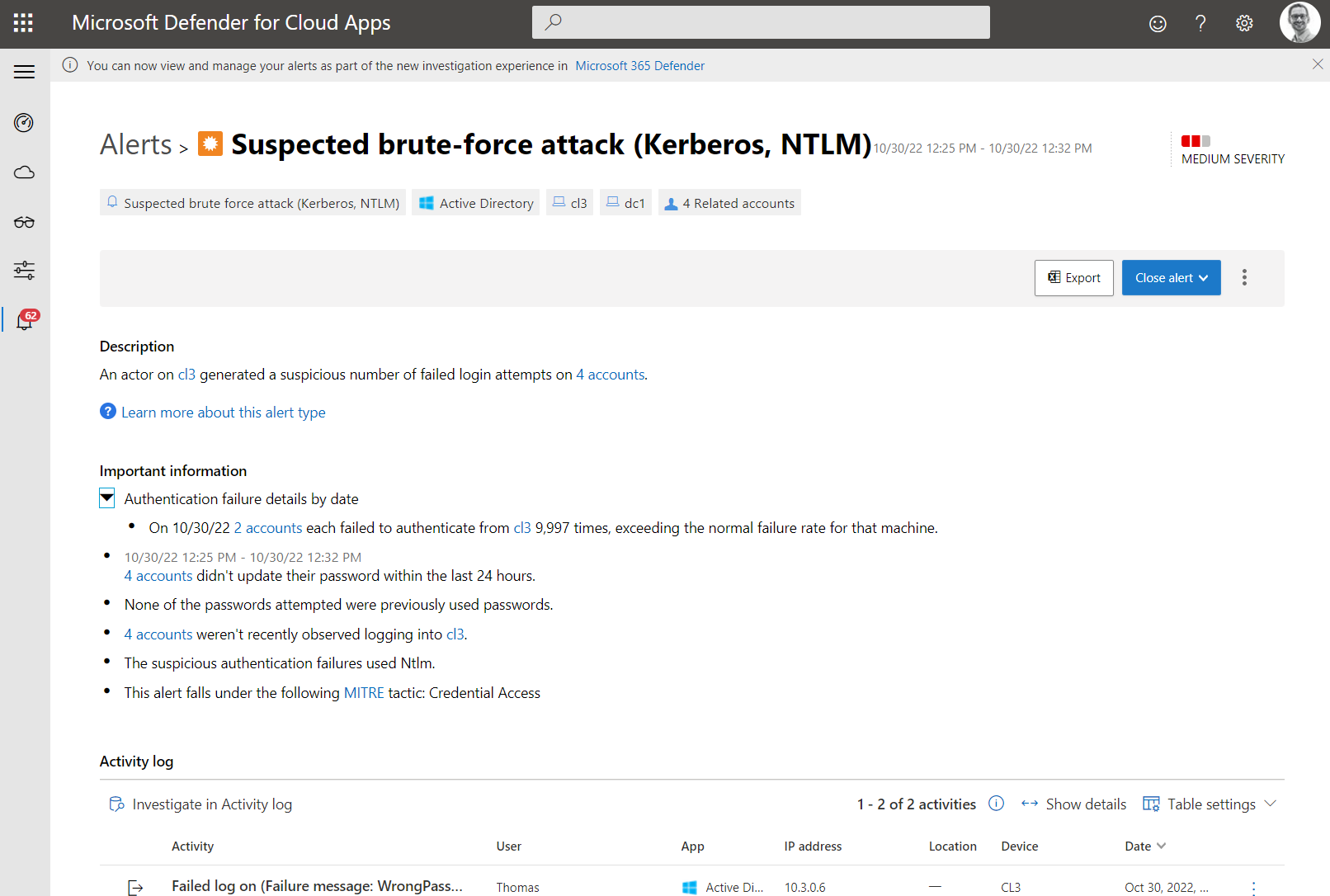Open the cloud Discover section

pyautogui.click(x=24, y=172)
